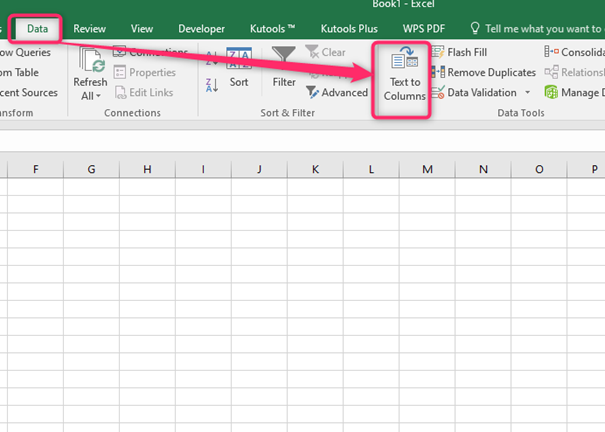
Task: Click the Recent Sources button
Action: 29,93
